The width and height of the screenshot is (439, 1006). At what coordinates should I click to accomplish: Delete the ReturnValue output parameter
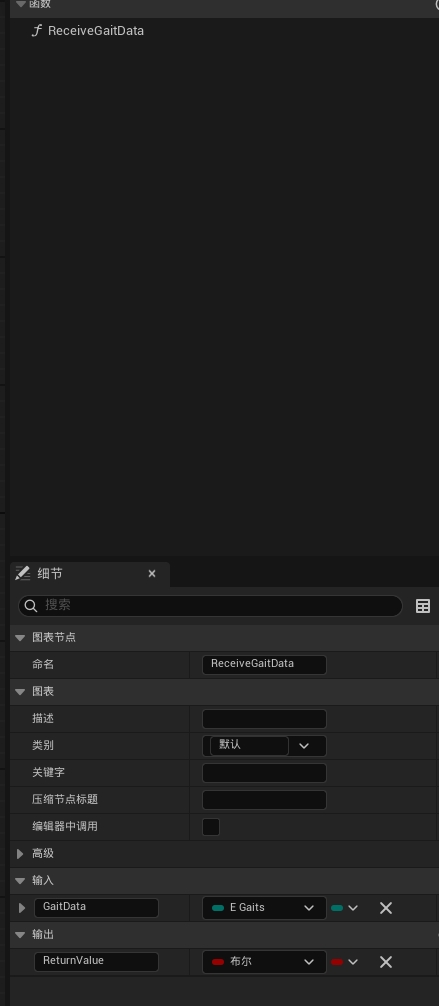point(386,962)
